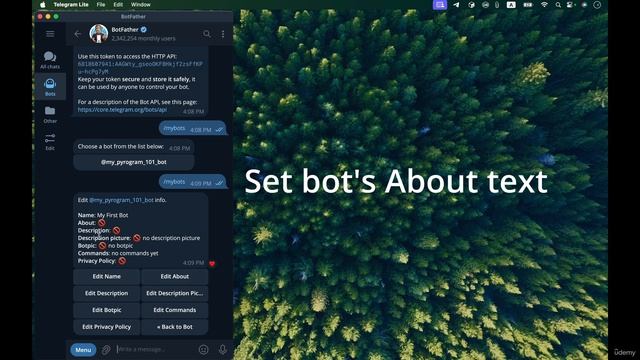Click the Edit Privacy Policy button
The width and height of the screenshot is (640, 360).
(107, 327)
